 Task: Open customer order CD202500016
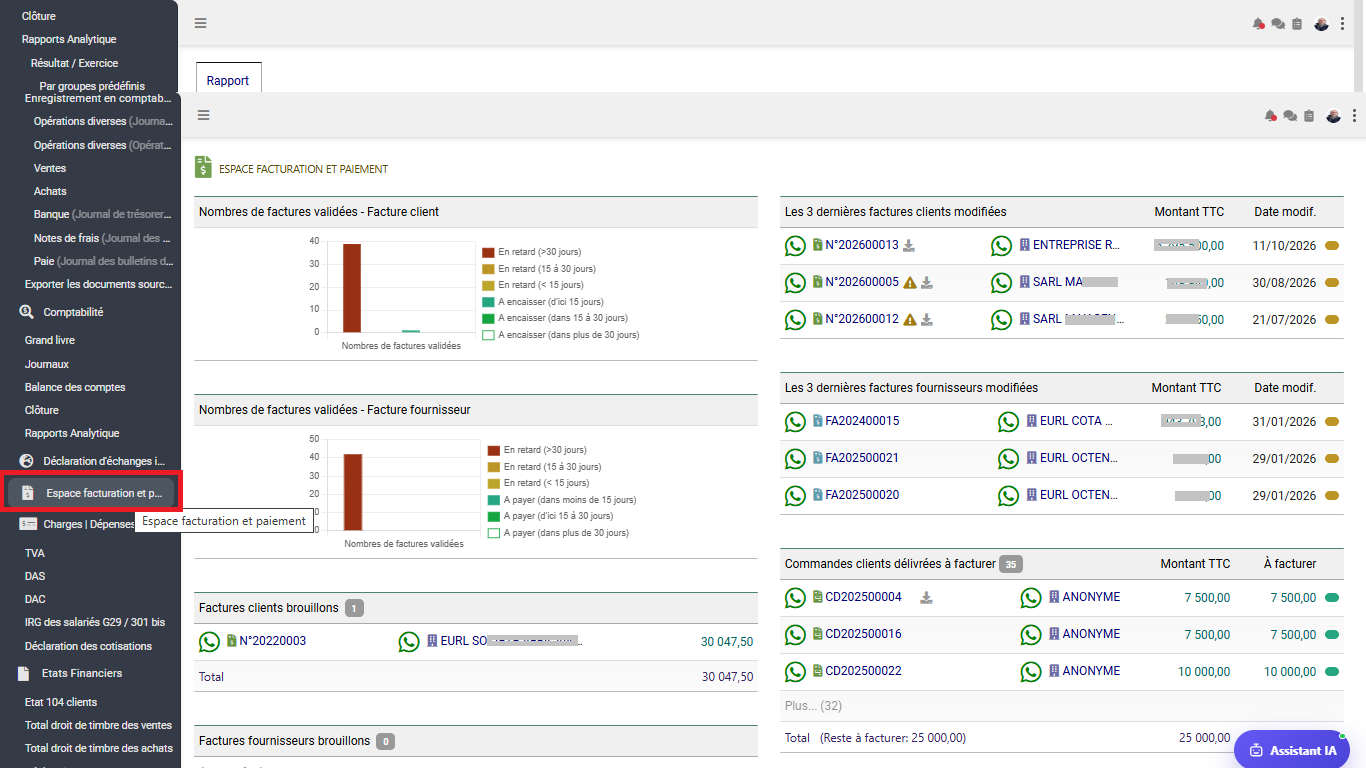click(863, 635)
